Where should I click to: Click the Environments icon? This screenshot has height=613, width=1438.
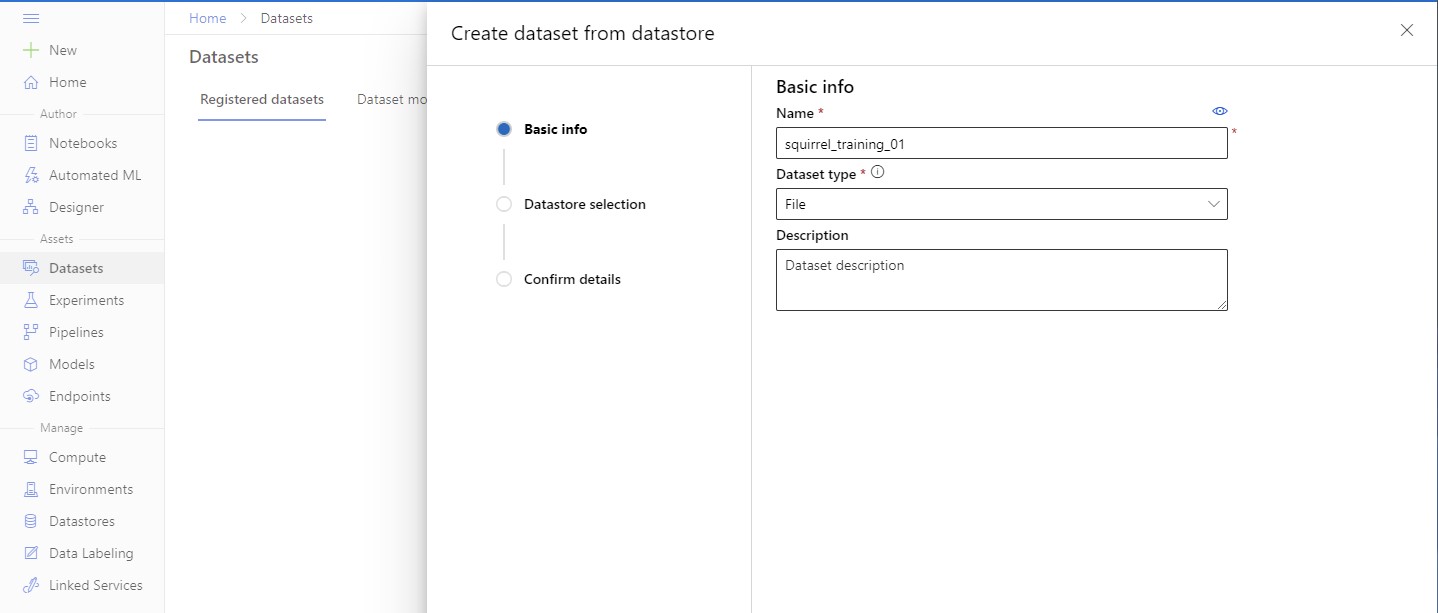click(31, 489)
